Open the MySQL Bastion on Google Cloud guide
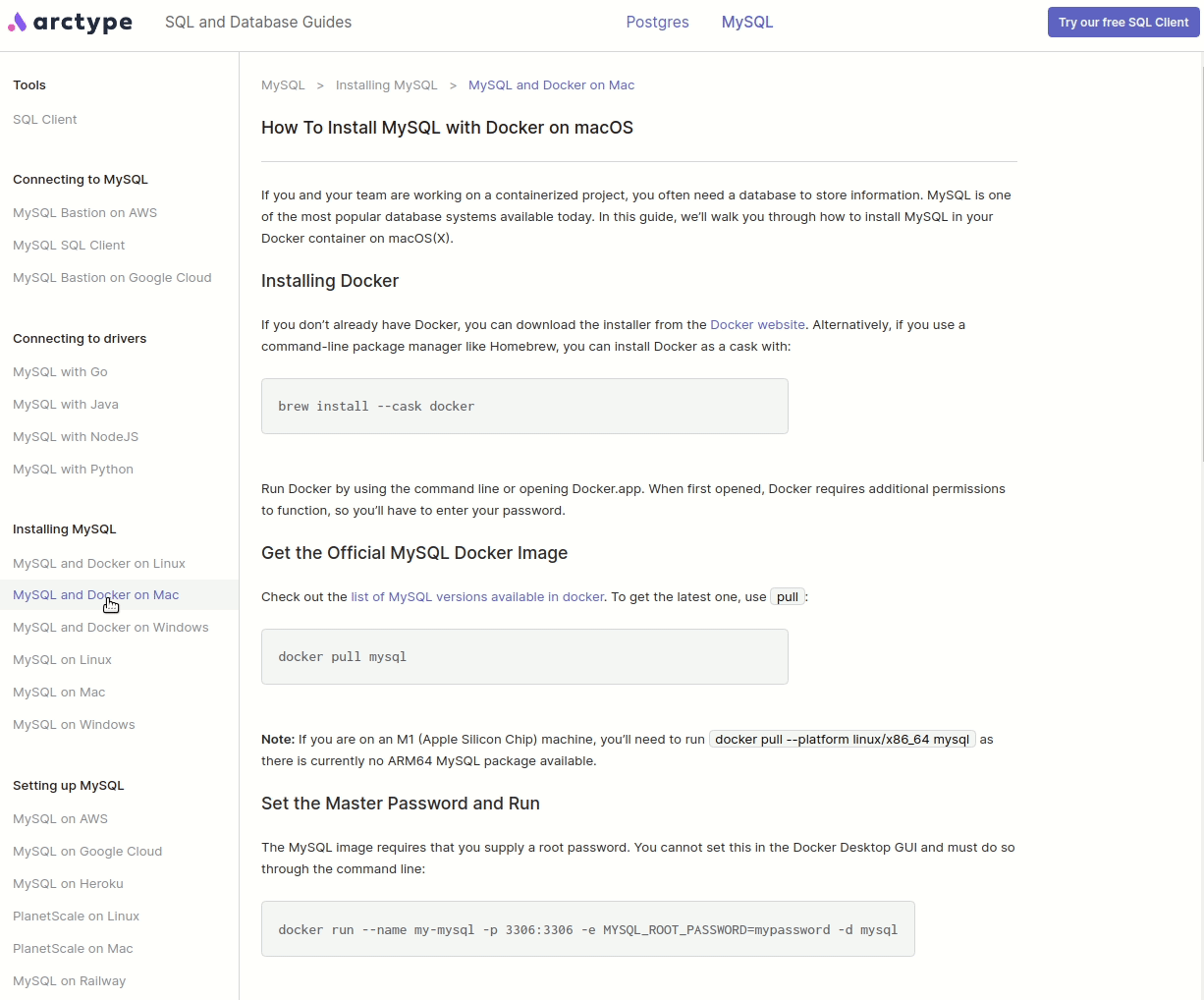The height and width of the screenshot is (1000, 1204). [112, 277]
